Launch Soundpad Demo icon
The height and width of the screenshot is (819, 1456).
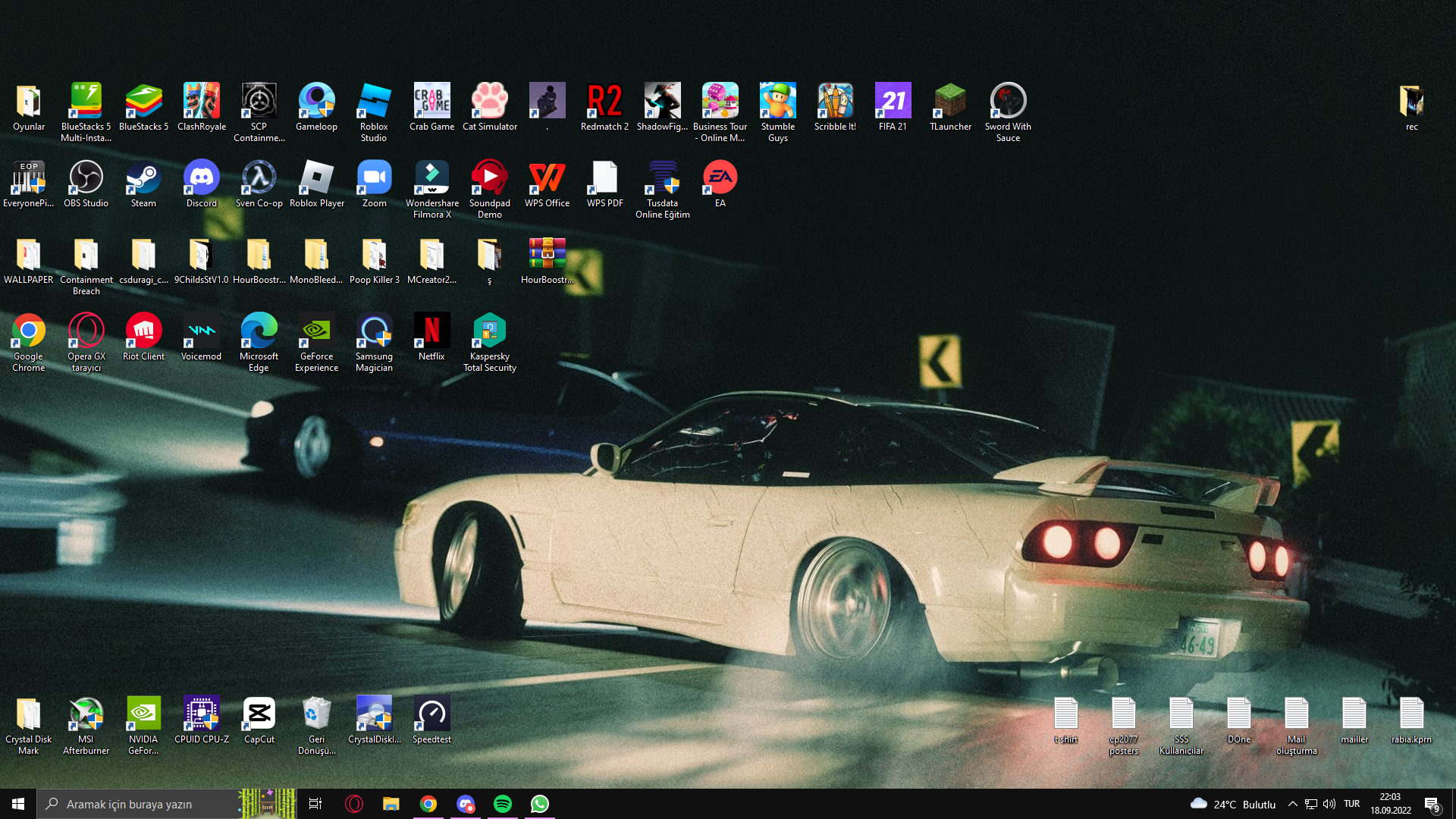coord(489,189)
